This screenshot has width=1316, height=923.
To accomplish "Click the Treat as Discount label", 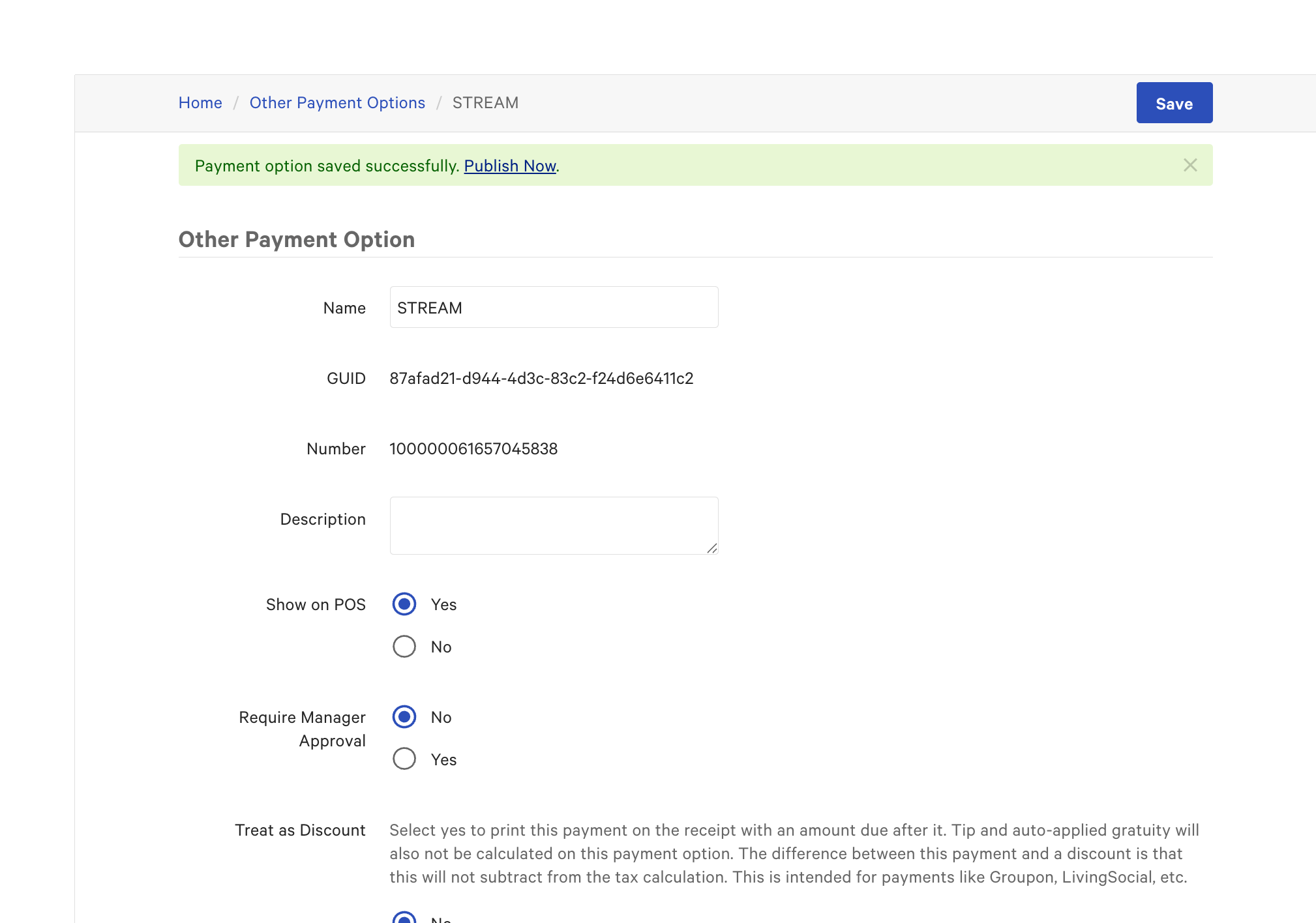I will pos(300,830).
